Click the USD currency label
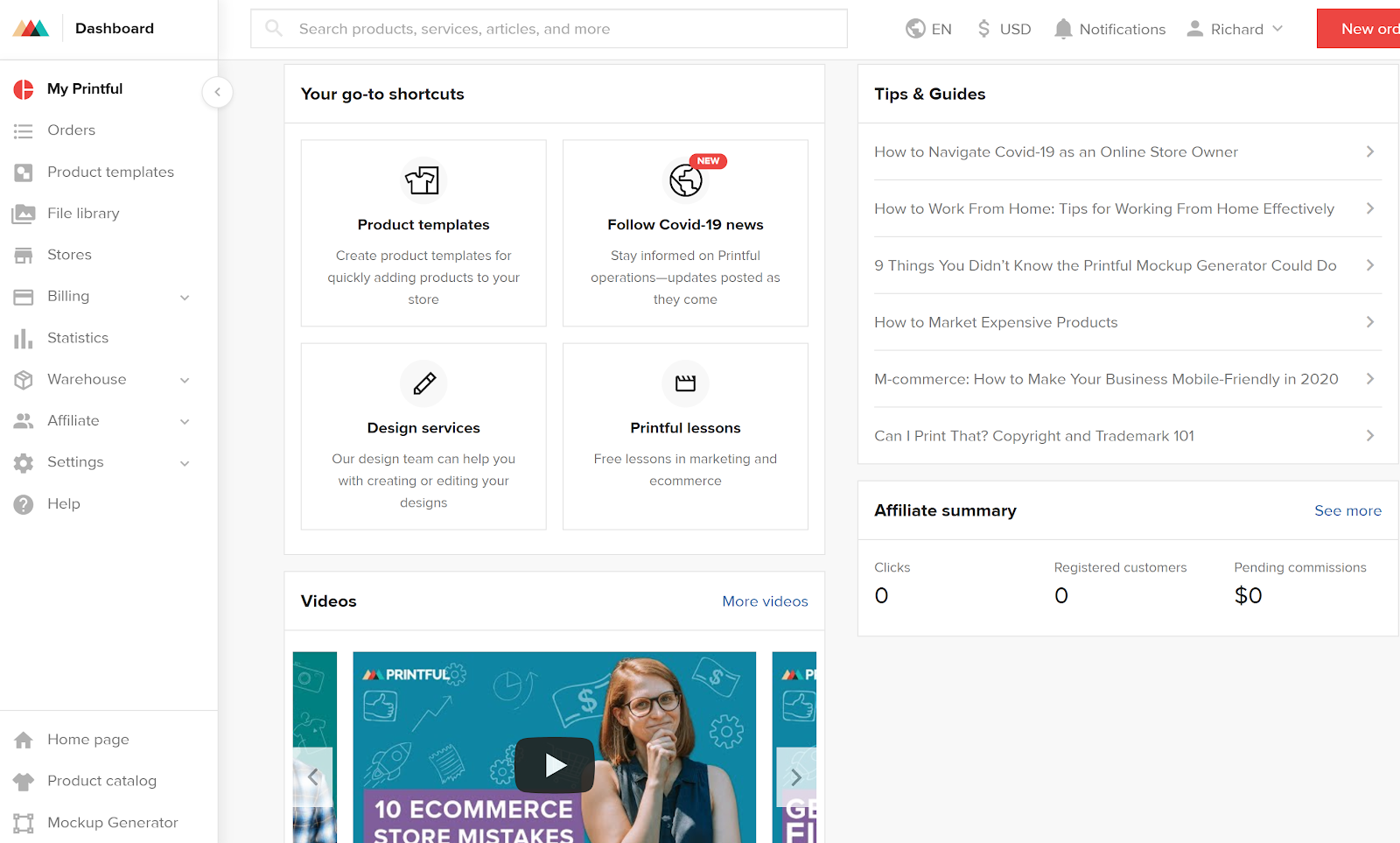1400x843 pixels. click(1015, 29)
